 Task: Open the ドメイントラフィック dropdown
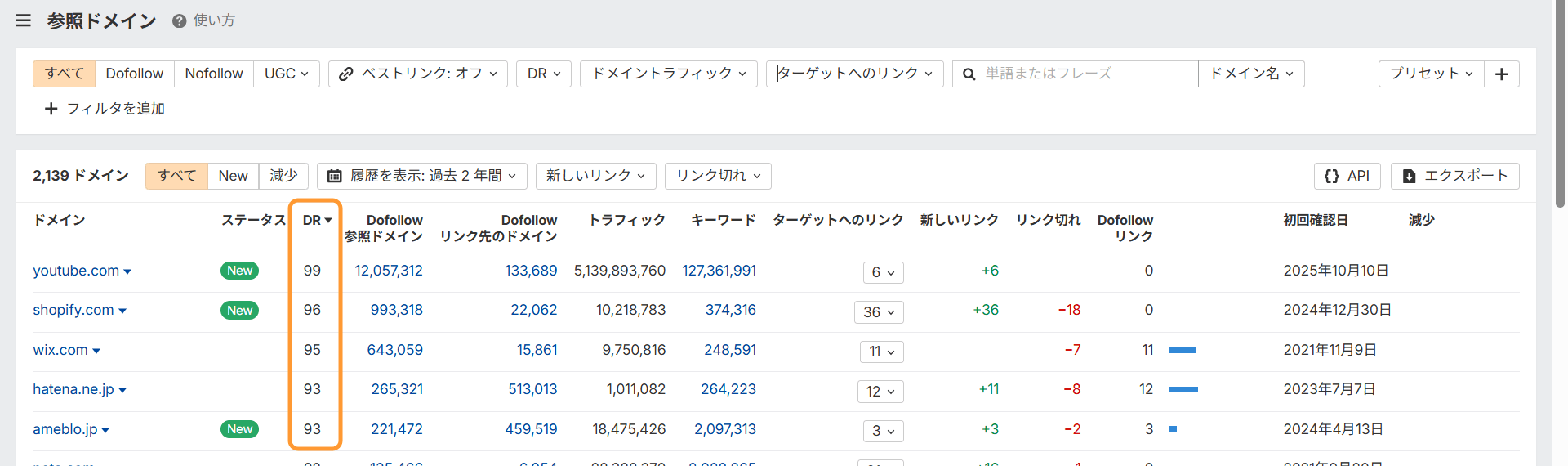668,74
